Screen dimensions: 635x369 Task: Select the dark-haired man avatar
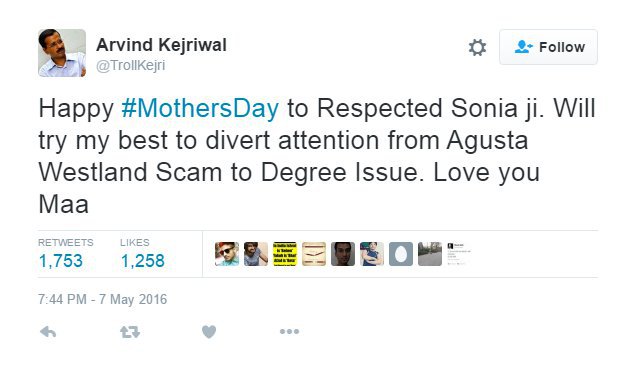pos(343,254)
